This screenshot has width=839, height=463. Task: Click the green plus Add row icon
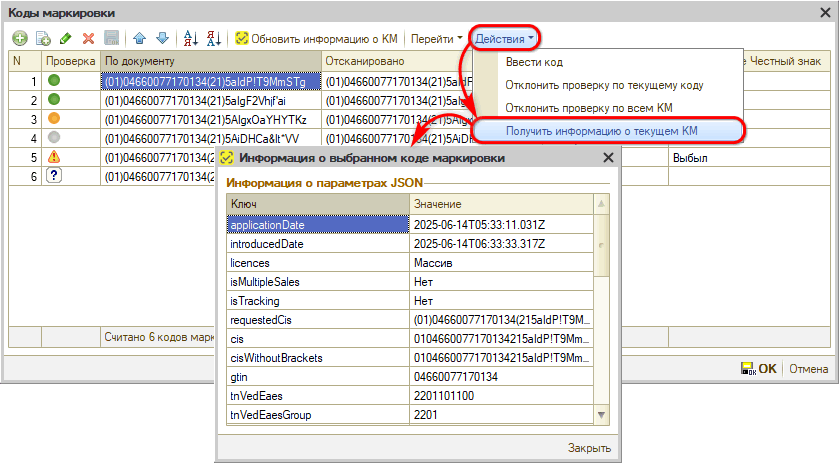(20, 39)
